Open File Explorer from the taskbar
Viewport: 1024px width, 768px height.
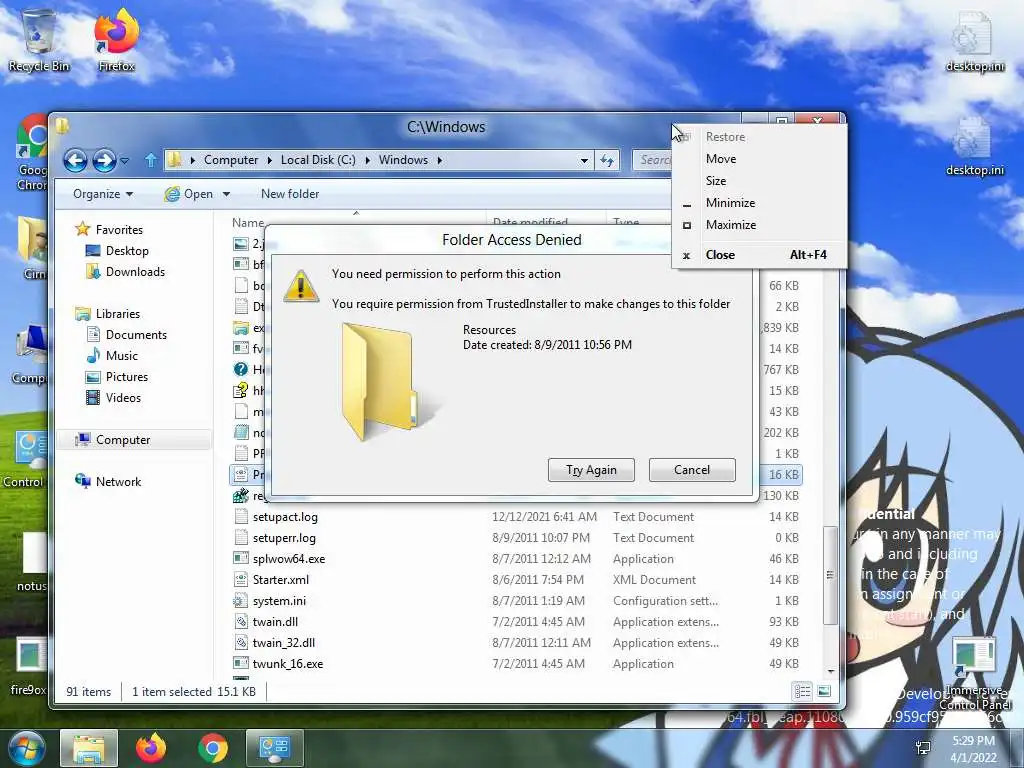[89, 748]
